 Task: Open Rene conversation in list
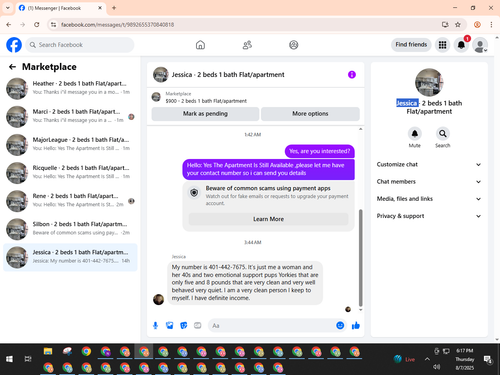click(70, 201)
